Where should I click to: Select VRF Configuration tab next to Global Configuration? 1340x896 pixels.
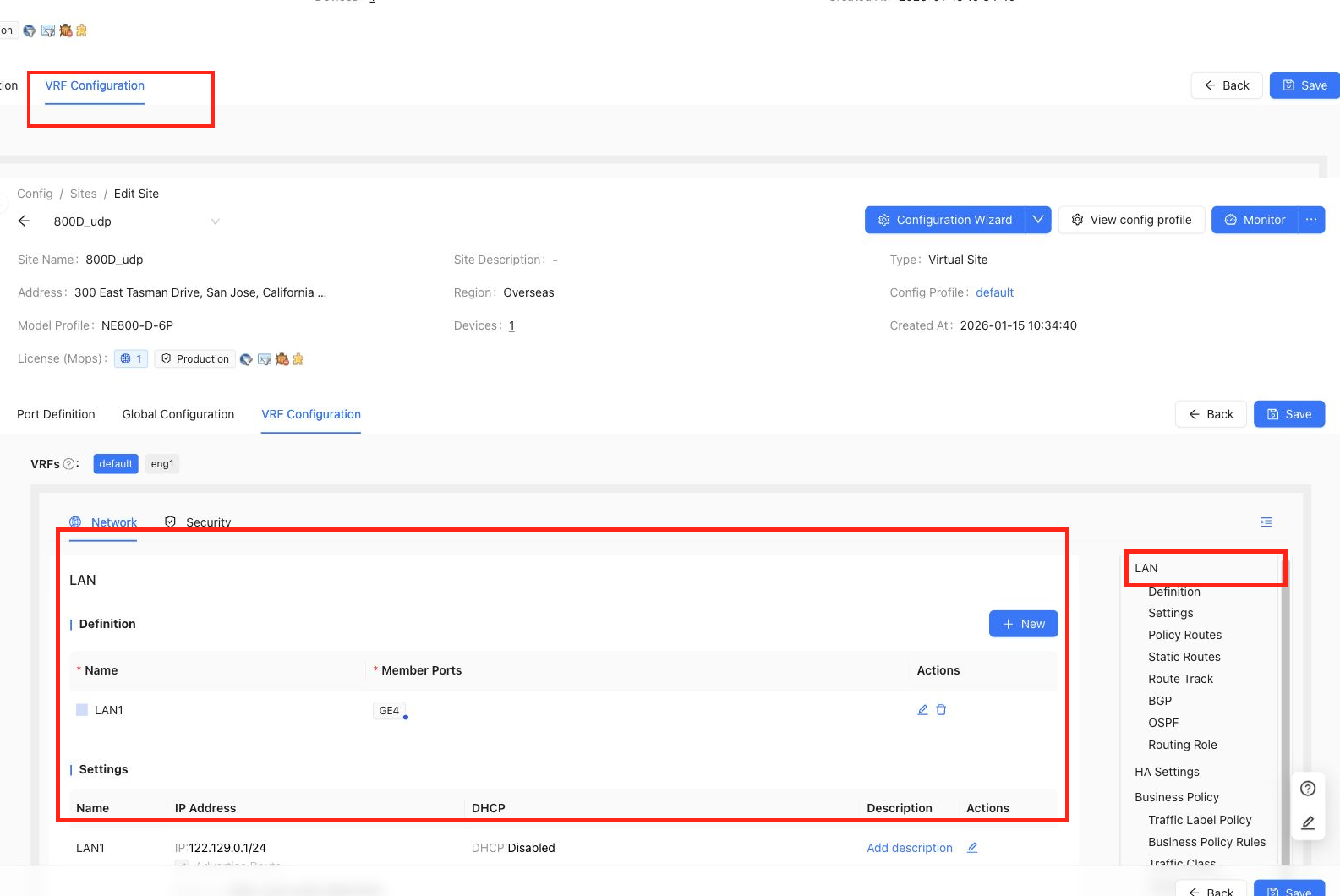point(311,414)
